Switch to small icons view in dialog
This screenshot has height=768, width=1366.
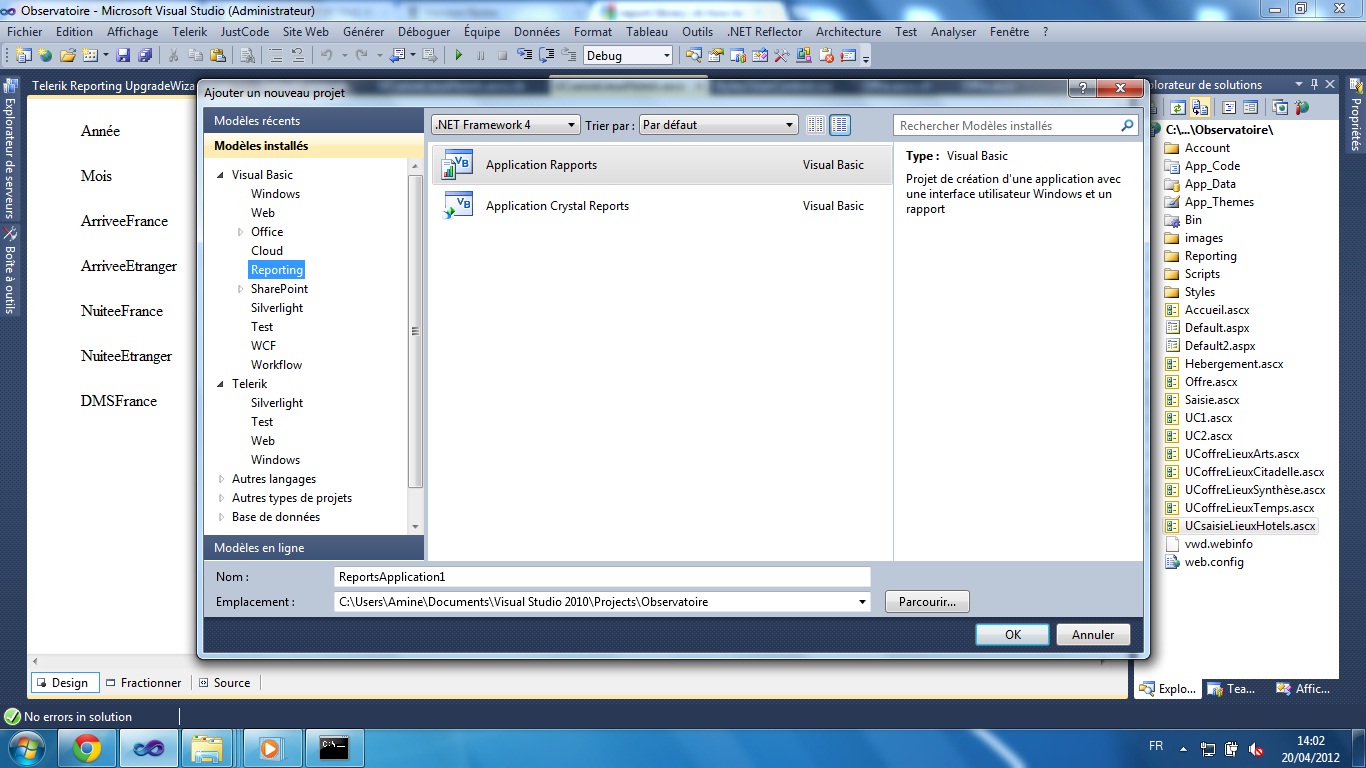tap(816, 125)
